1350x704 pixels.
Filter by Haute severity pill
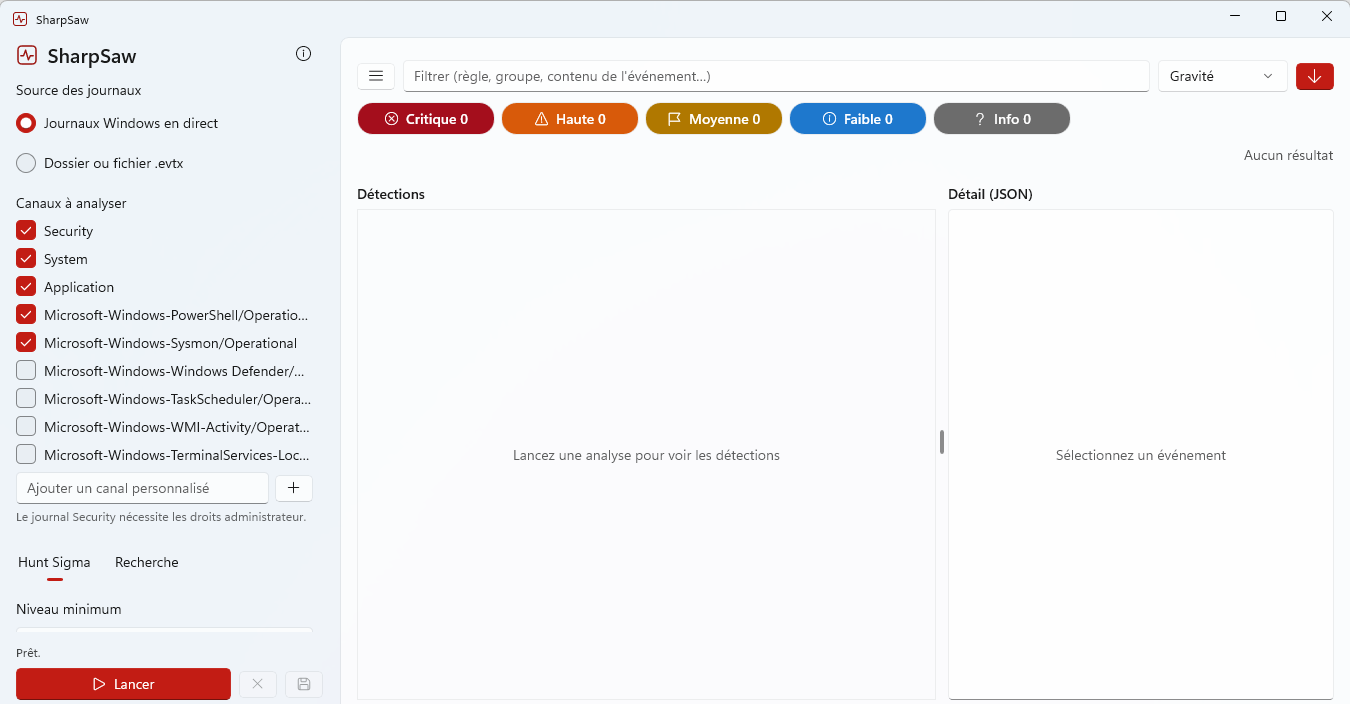tap(570, 119)
